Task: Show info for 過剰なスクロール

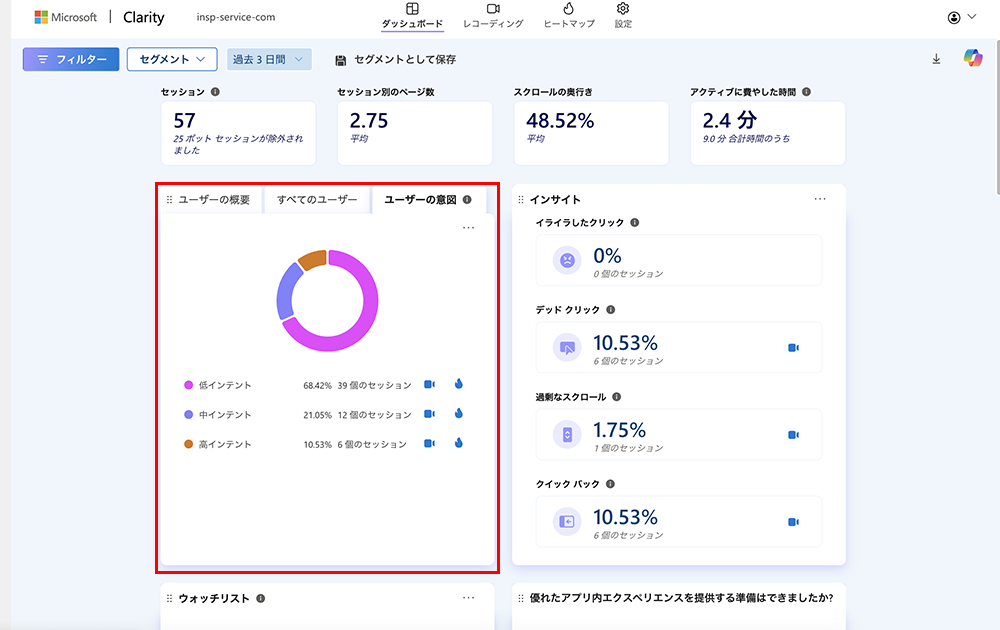Action: pyautogui.click(x=617, y=397)
